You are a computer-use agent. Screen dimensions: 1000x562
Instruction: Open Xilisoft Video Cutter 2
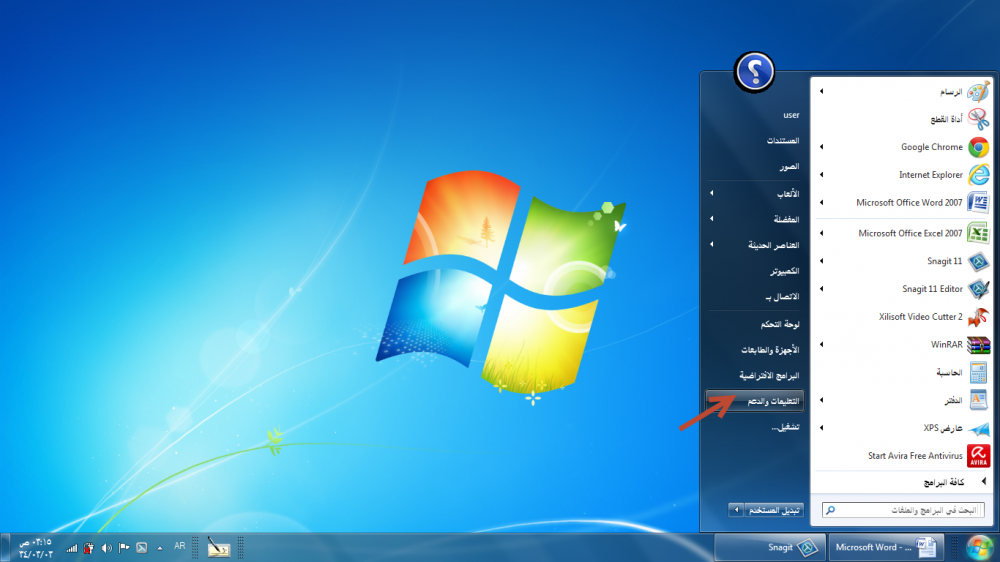920,317
